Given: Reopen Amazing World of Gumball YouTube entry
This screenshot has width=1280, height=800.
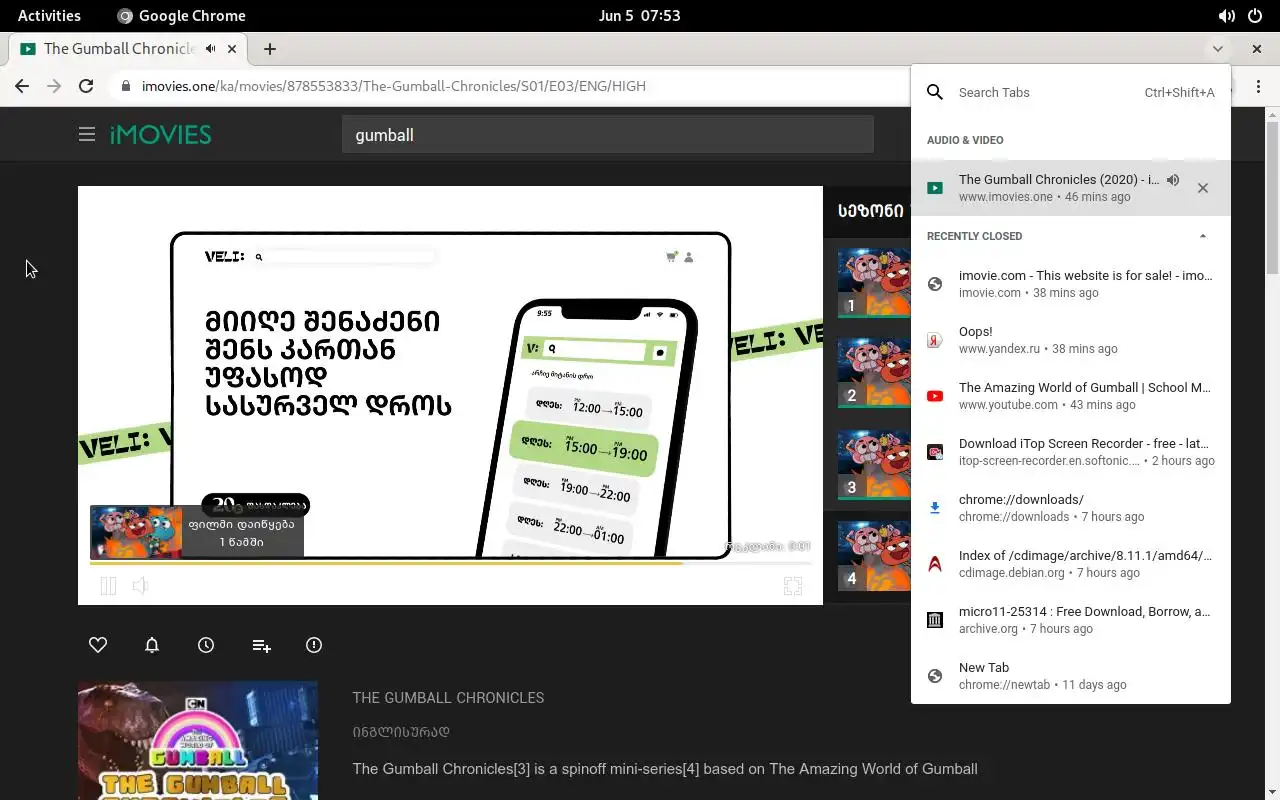Looking at the screenshot, I should pyautogui.click(x=1071, y=396).
